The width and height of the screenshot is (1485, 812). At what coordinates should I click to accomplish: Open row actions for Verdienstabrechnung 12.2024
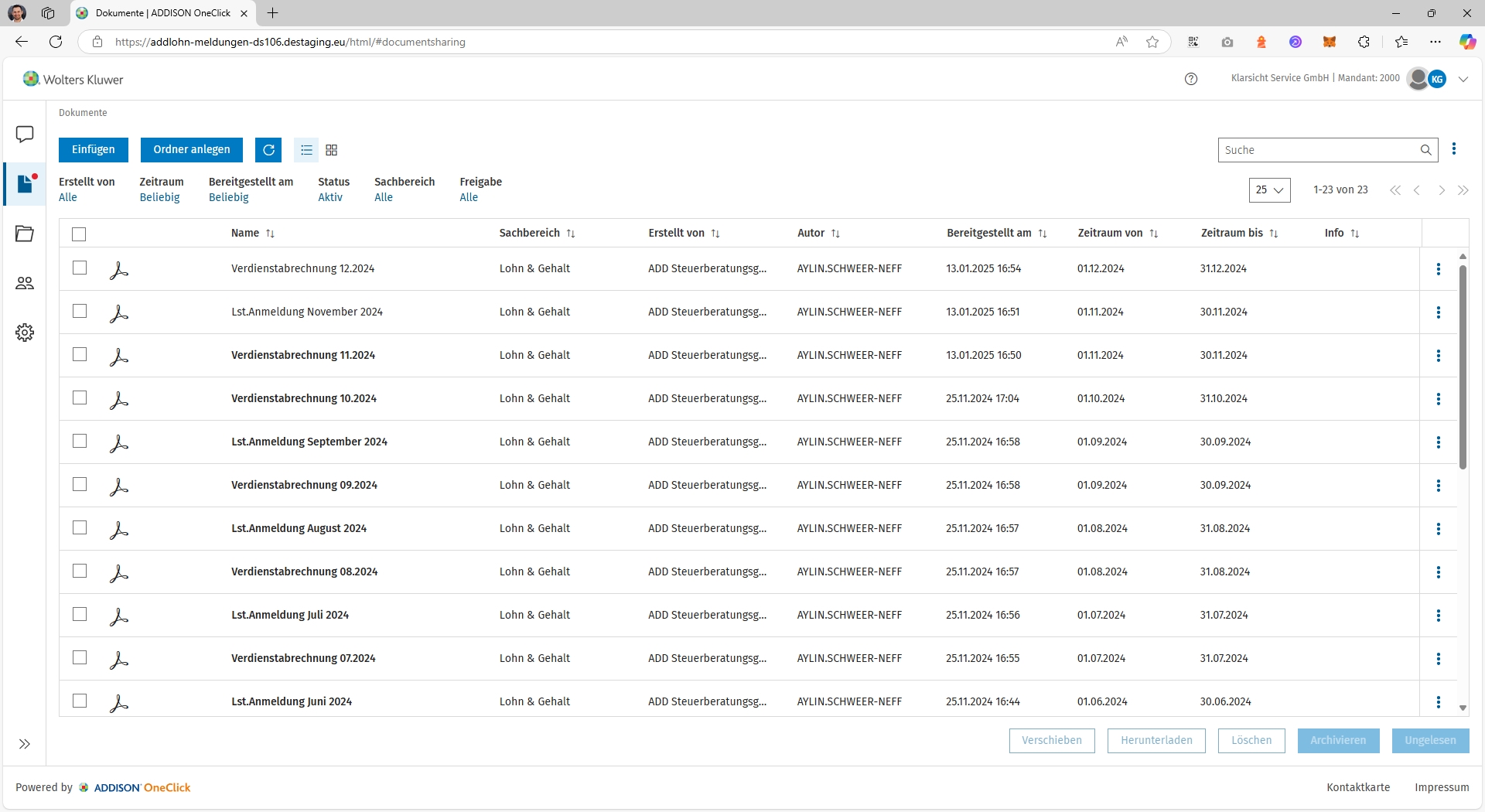(1439, 269)
